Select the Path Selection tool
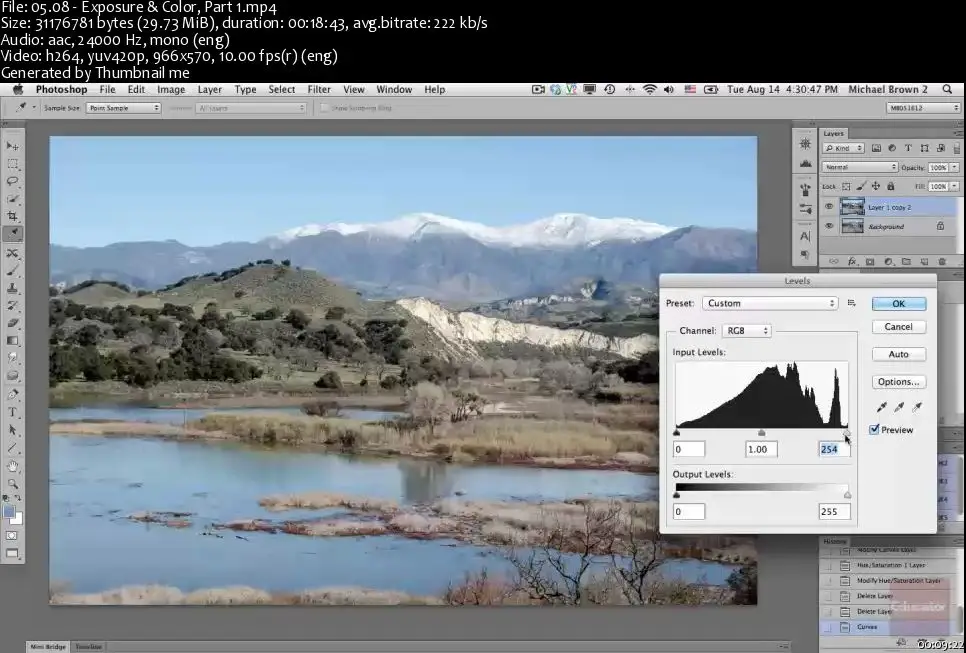This screenshot has width=966, height=653. [12, 430]
